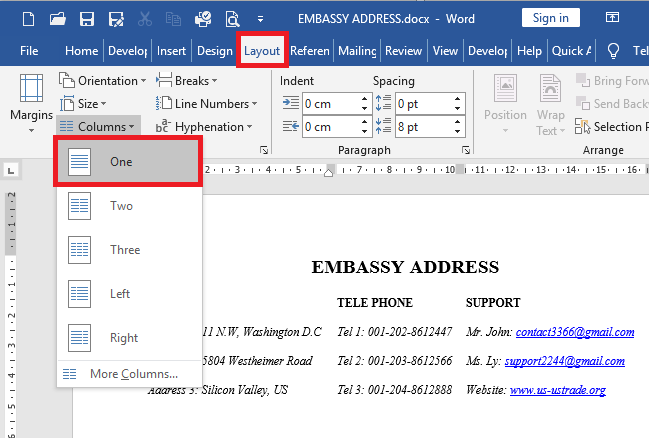Click the Spacing After 8 pt field
The width and height of the screenshot is (649, 438).
tap(423, 127)
